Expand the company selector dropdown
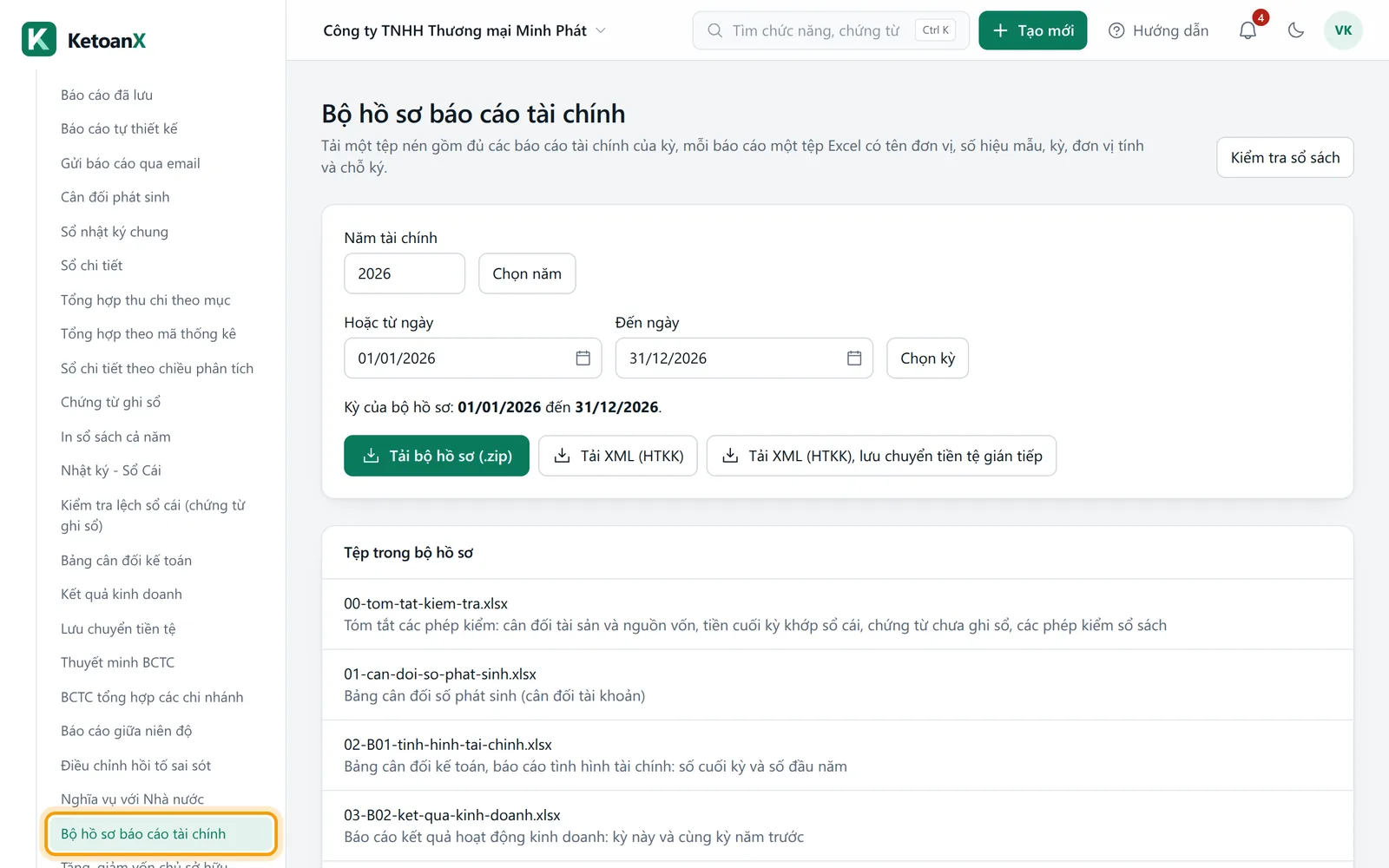 point(464,30)
